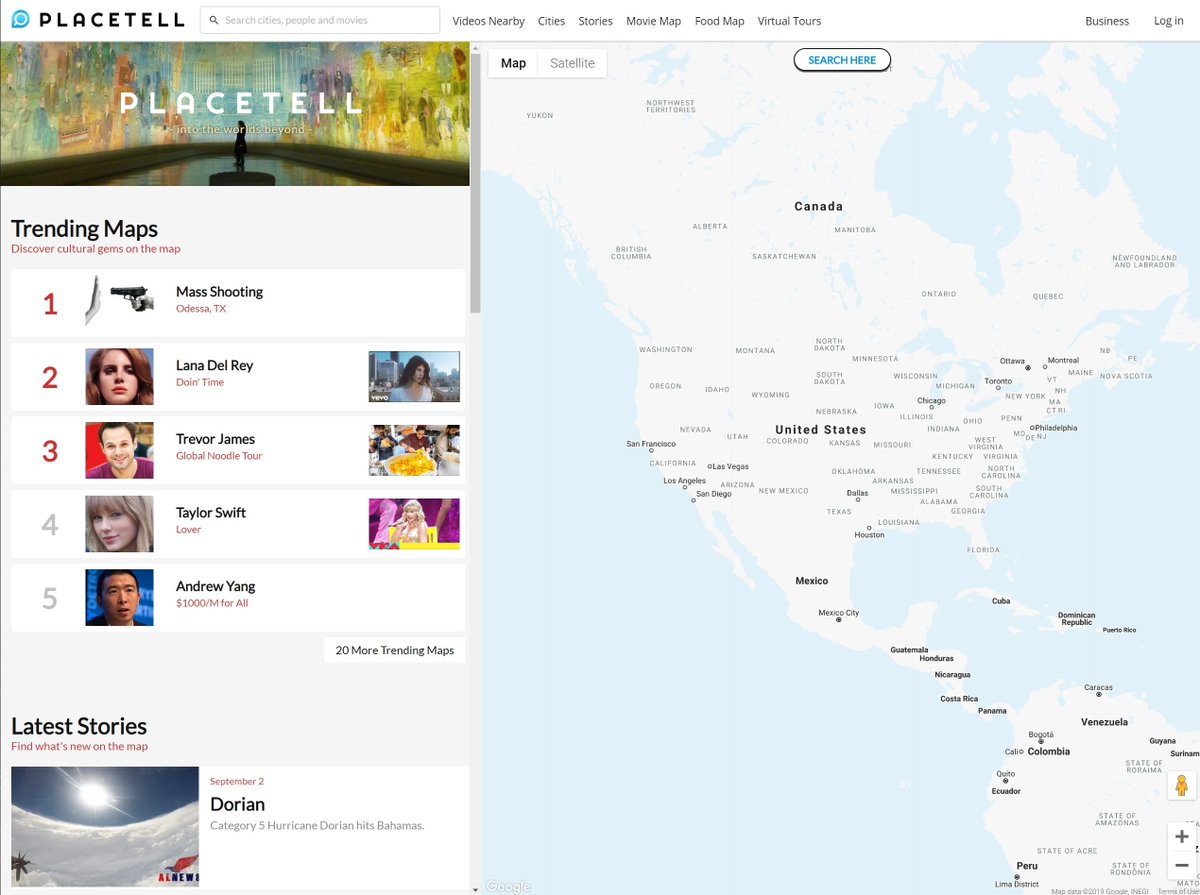Open Lana Del Rey title link
Image resolution: width=1200 pixels, height=895 pixels.
coord(214,366)
